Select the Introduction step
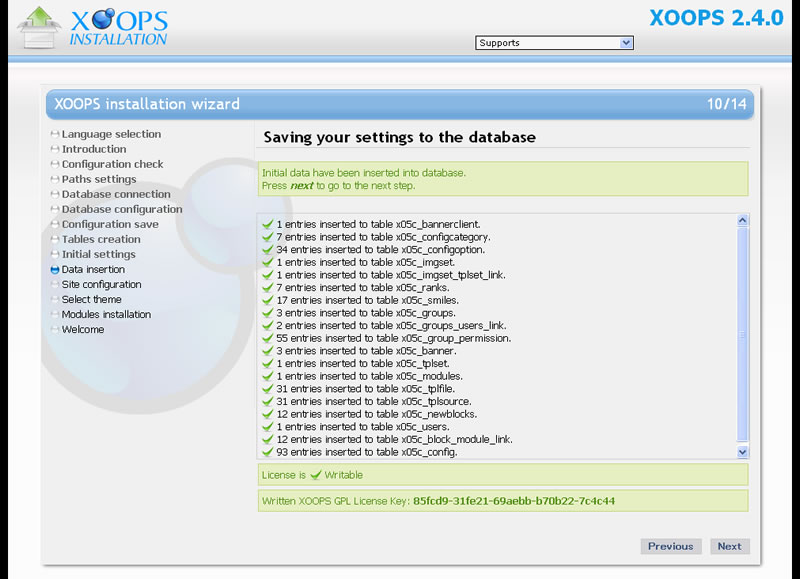Screen dimensions: 800x579 pyautogui.click(x=94, y=149)
